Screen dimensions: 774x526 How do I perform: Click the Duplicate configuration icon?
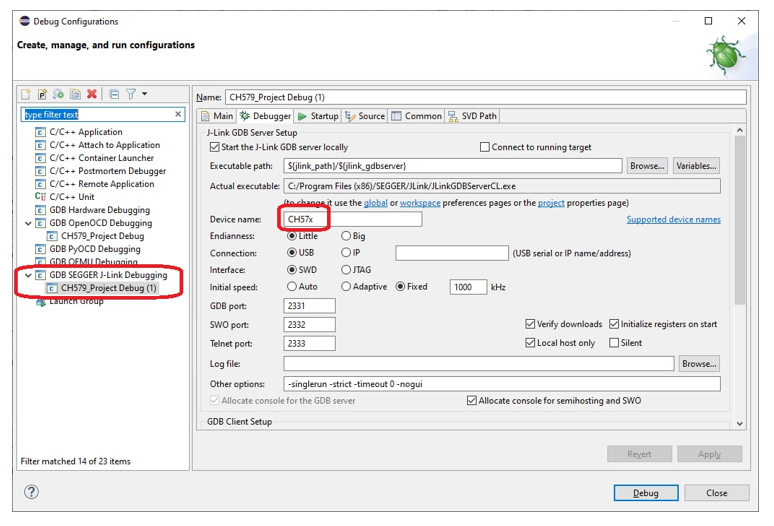pyautogui.click(x=75, y=94)
